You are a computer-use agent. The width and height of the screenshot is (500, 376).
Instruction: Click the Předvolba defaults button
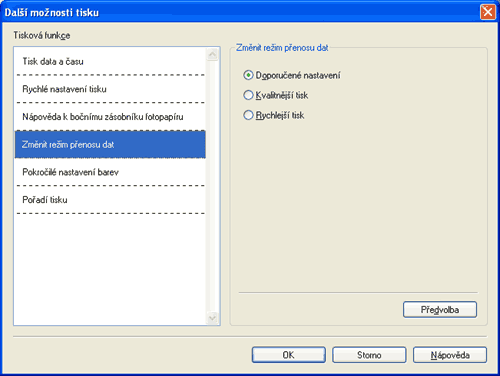[440, 310]
